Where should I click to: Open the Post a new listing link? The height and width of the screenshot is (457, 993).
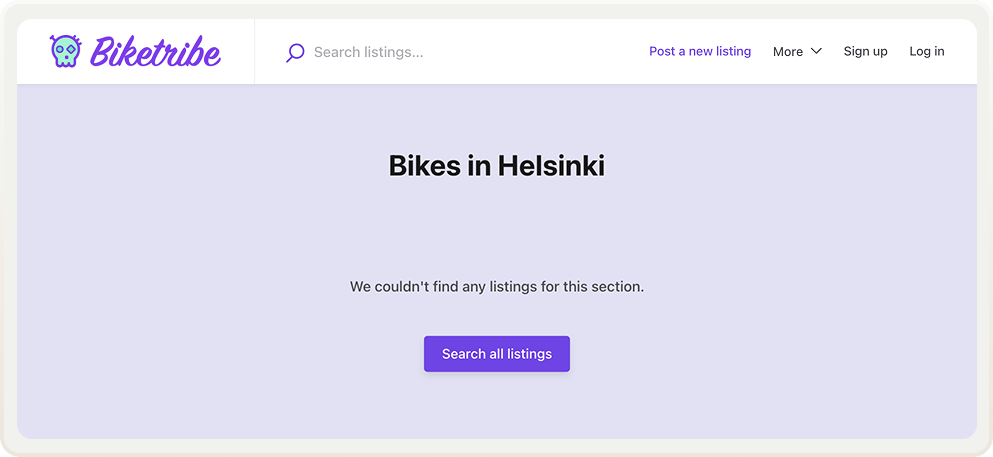coord(699,51)
